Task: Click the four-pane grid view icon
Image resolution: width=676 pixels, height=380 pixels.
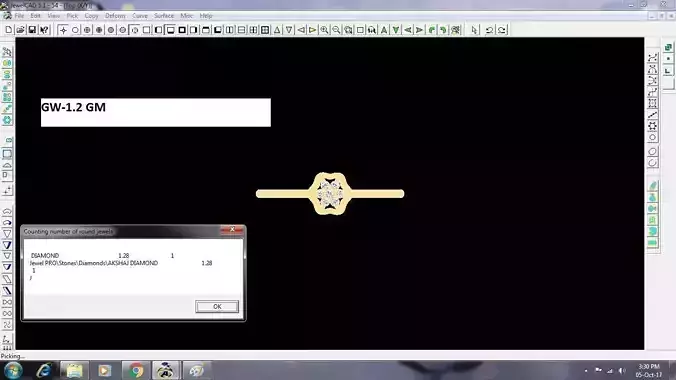Action: pos(265,30)
